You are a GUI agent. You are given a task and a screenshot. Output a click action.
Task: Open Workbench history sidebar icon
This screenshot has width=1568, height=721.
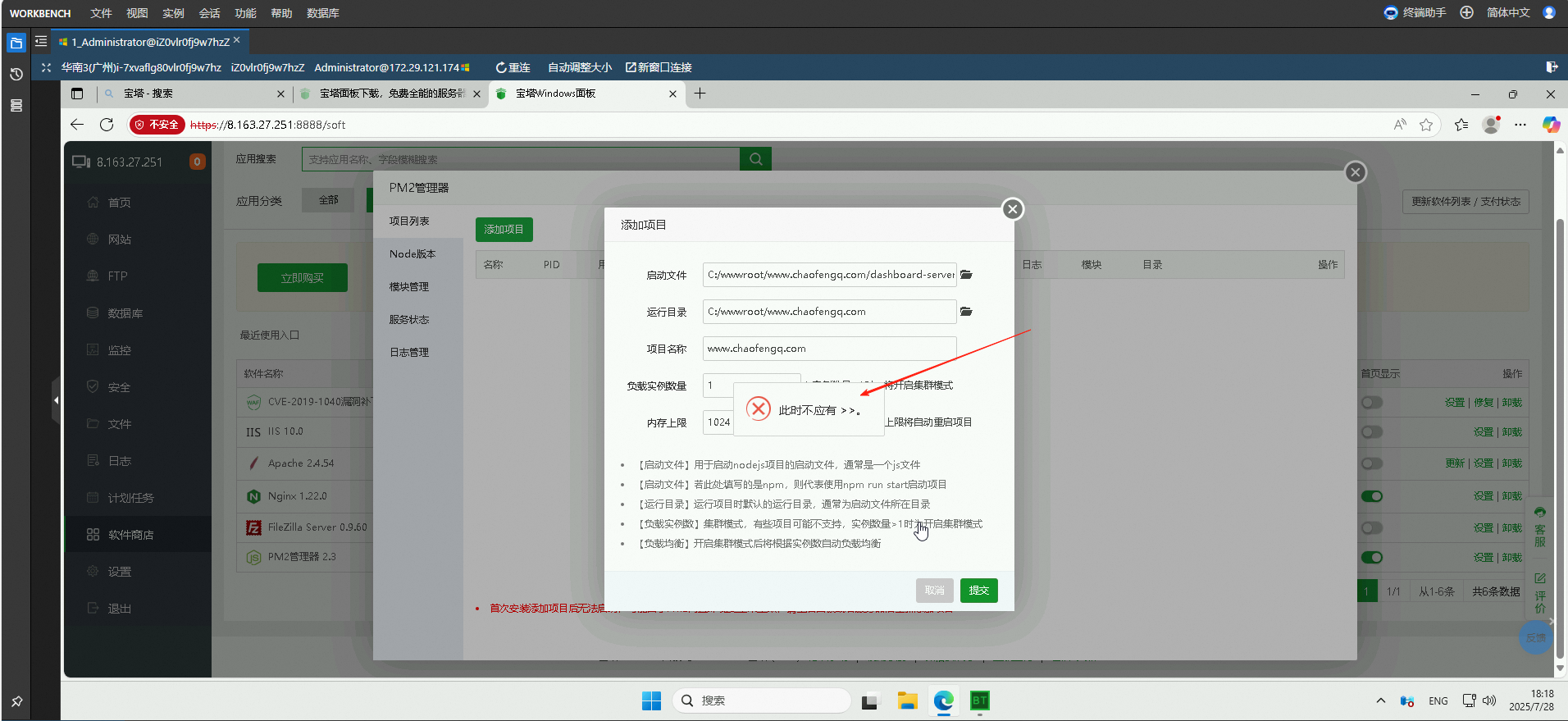16,74
